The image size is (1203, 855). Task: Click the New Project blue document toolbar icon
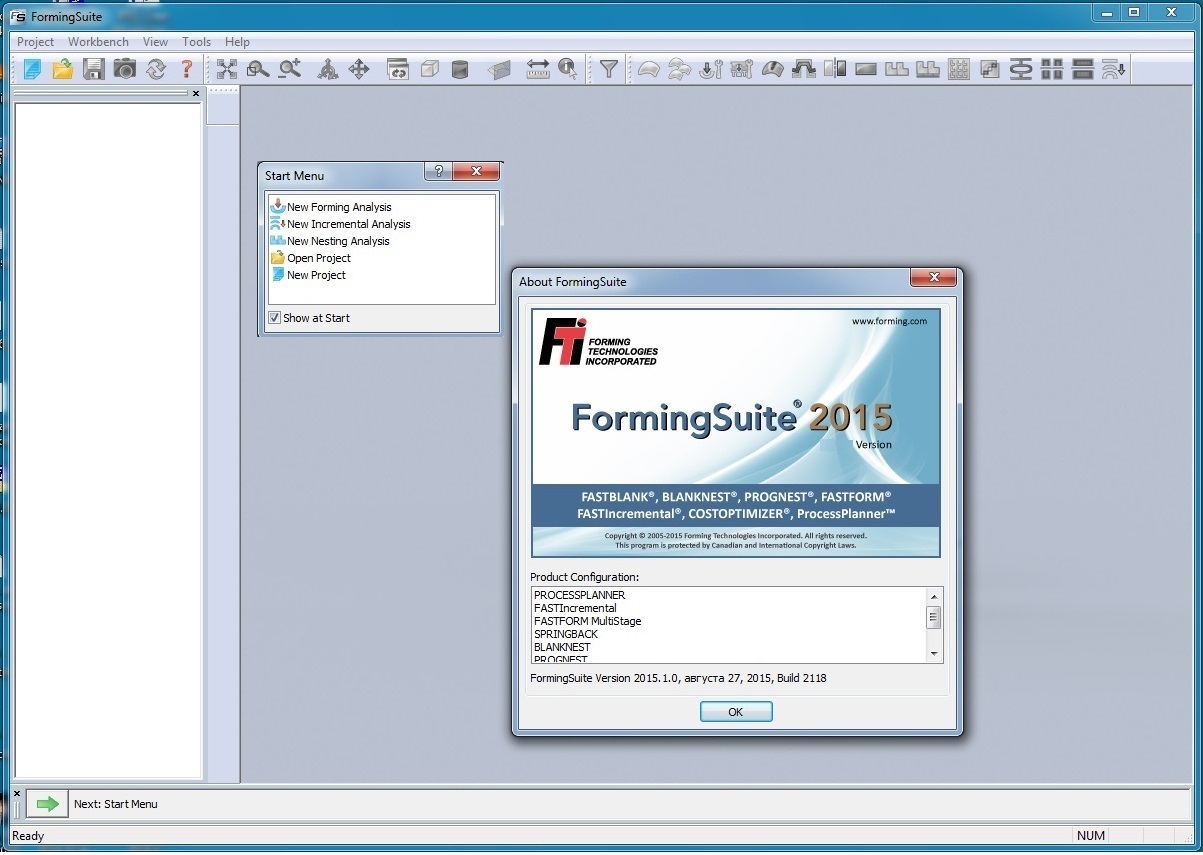pos(33,69)
